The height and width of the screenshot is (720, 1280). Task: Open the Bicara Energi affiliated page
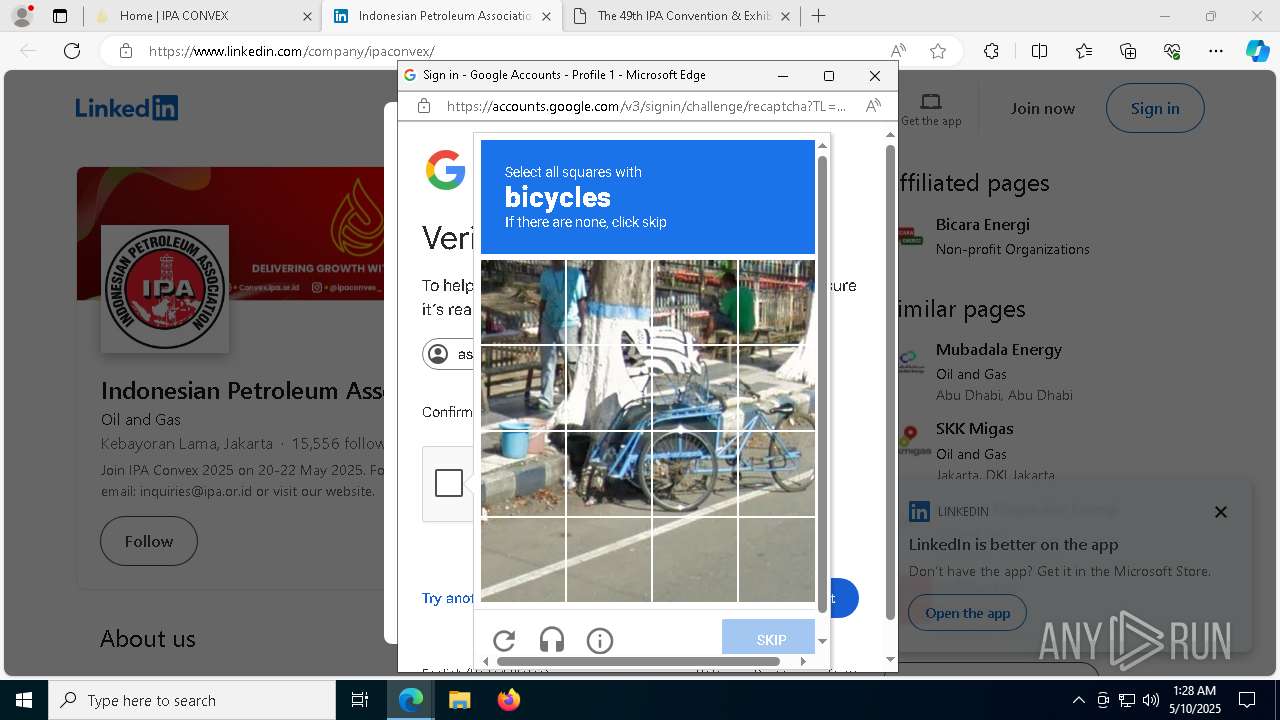(x=982, y=225)
